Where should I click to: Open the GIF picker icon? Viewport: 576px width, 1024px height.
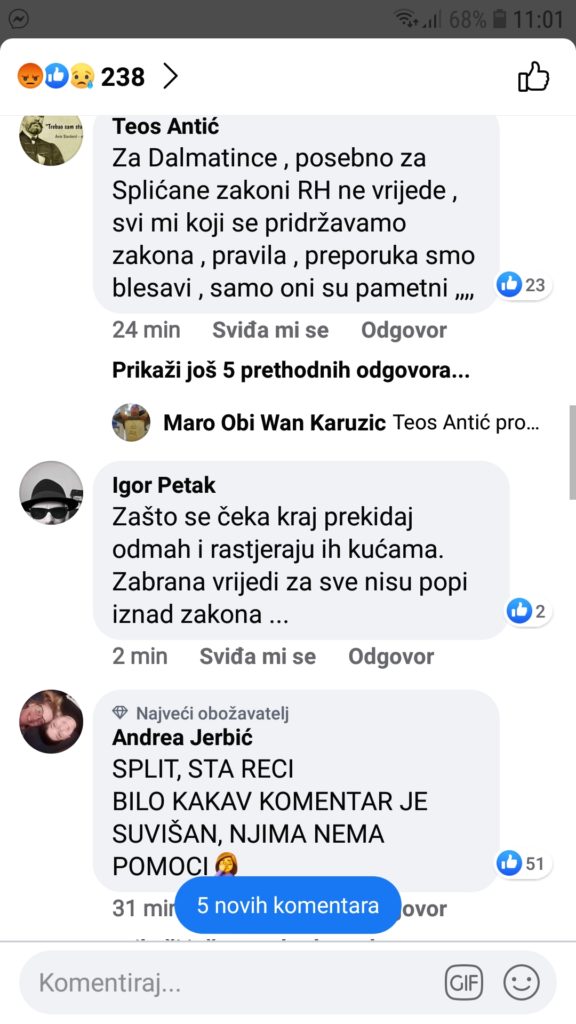(x=464, y=982)
